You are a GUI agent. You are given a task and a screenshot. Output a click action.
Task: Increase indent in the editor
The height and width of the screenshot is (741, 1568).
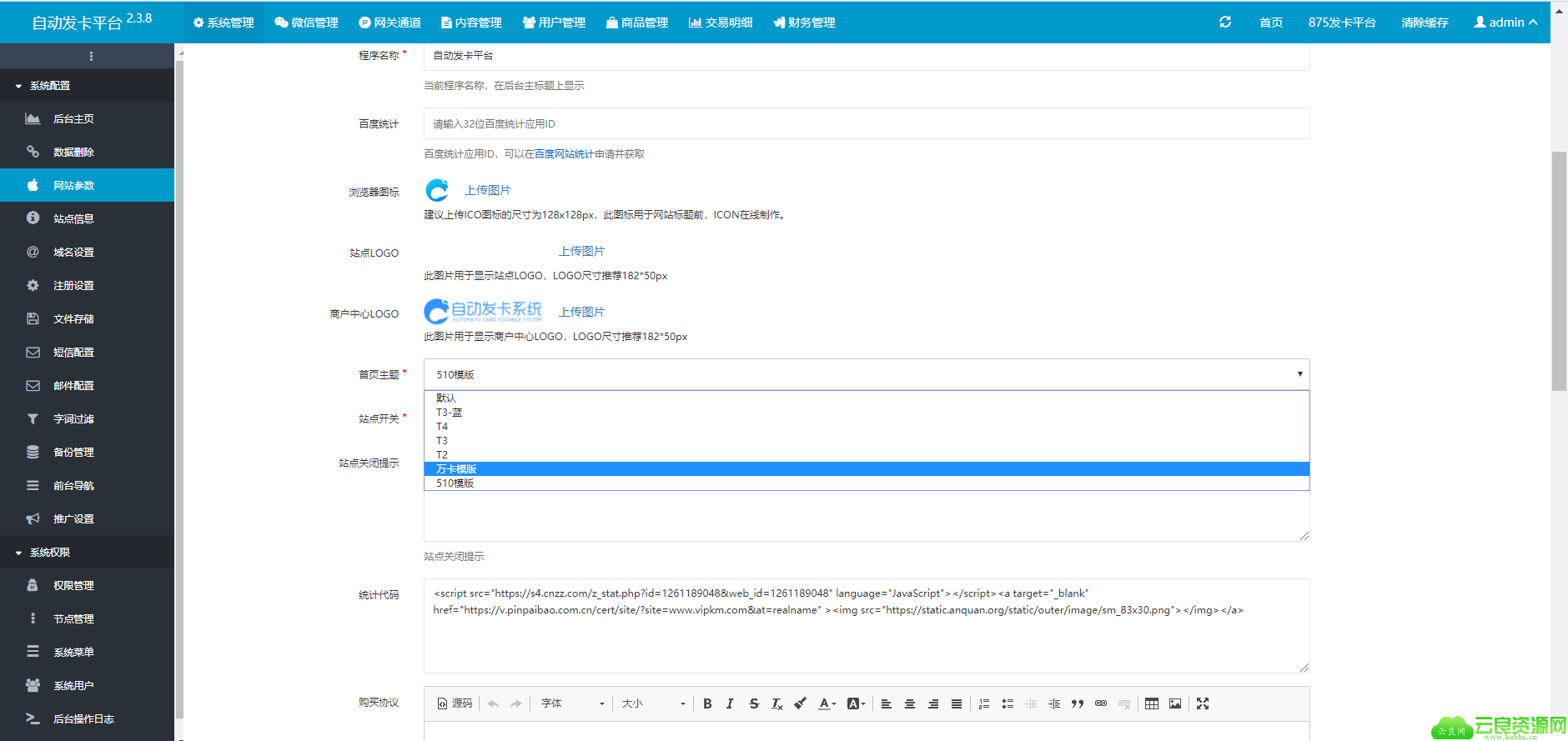click(x=1054, y=703)
